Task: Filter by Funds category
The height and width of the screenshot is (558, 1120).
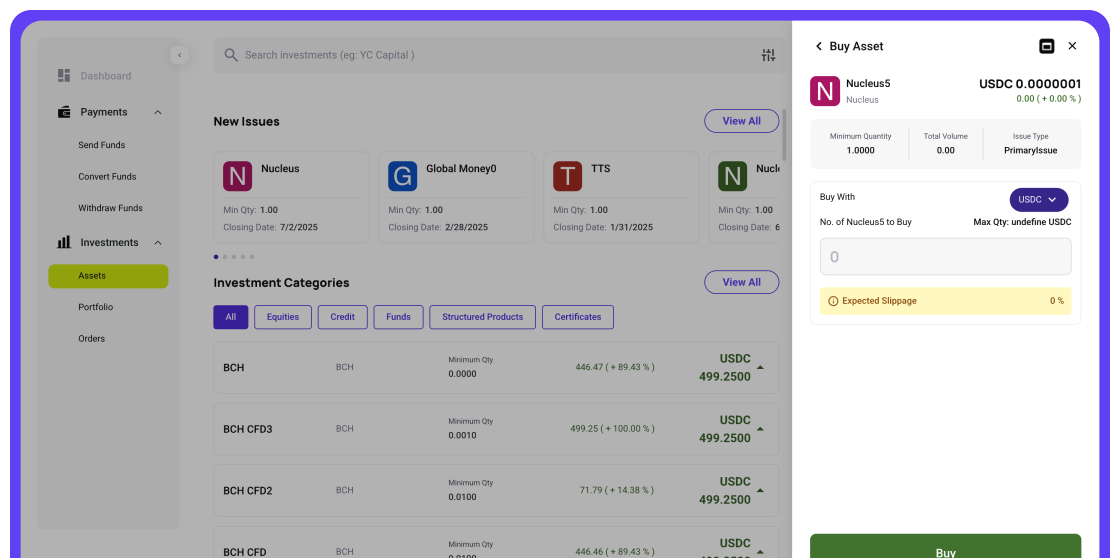Action: tap(398, 317)
